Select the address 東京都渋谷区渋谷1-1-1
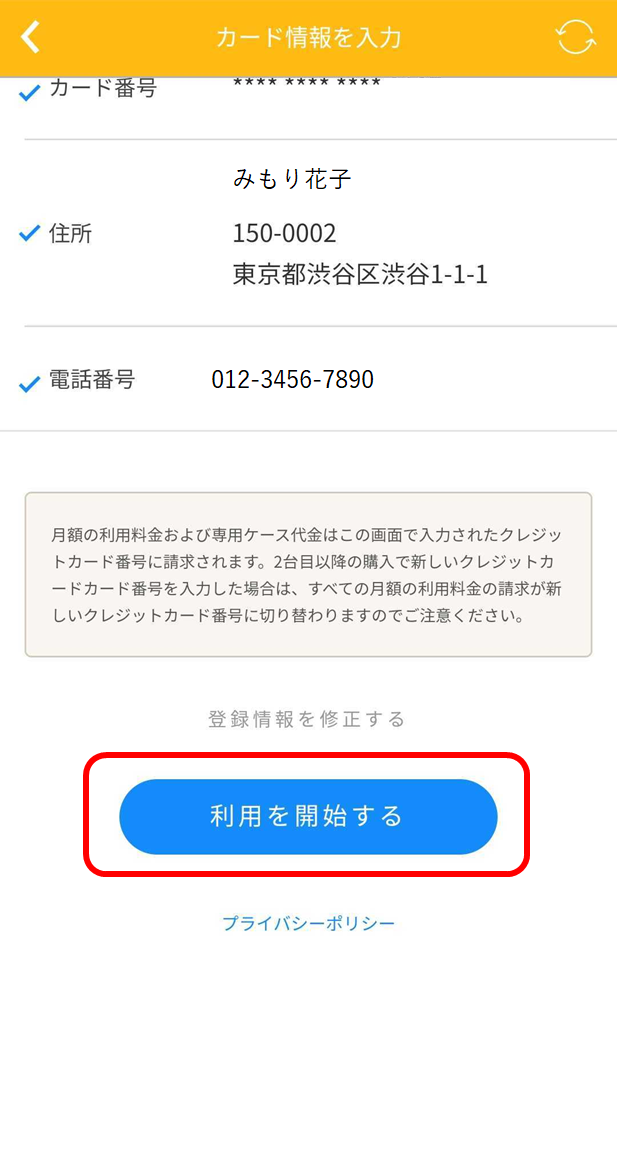 [x=360, y=274]
